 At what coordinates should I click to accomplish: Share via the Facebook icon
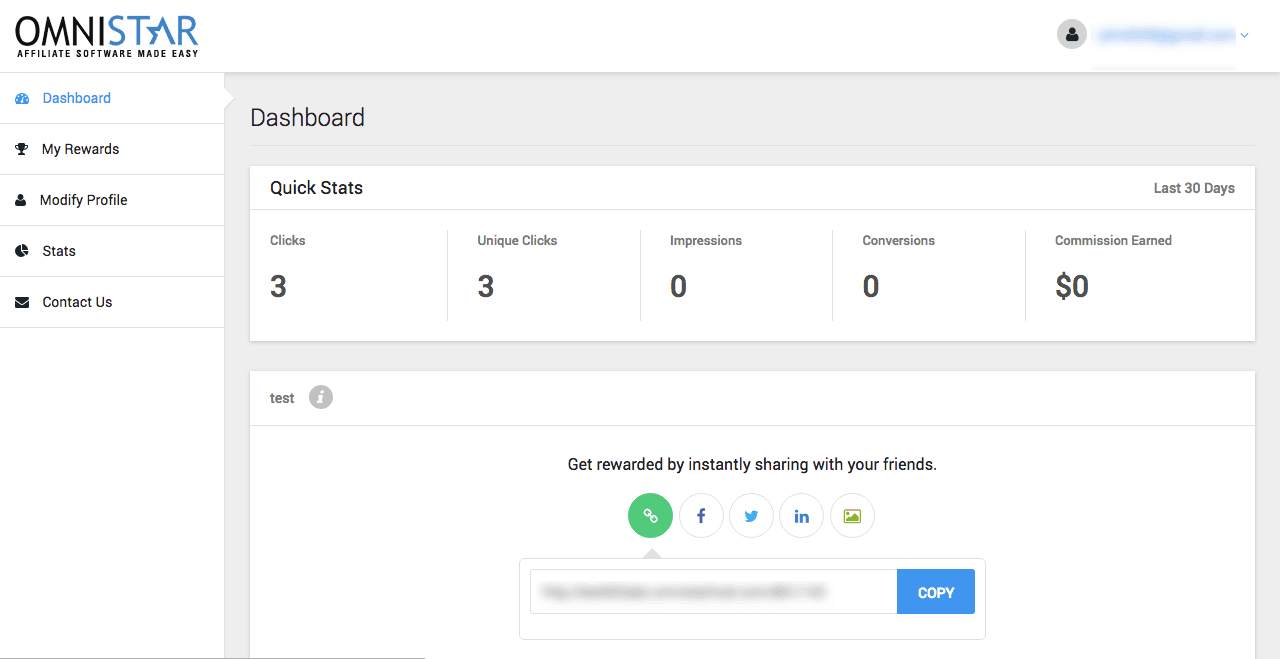pos(701,516)
